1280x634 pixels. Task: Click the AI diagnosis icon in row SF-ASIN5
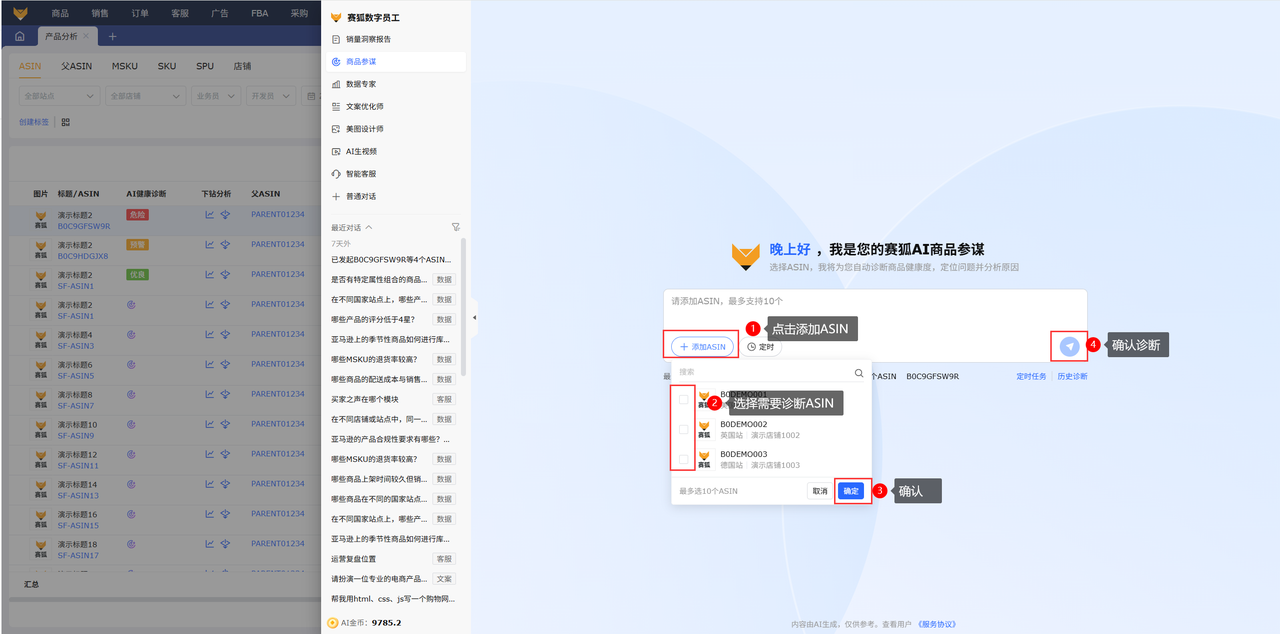pos(131,364)
